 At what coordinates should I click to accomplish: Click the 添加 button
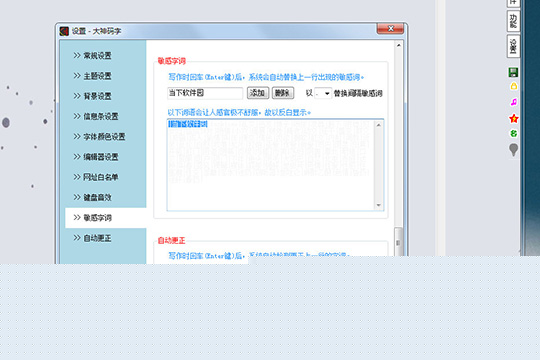pyautogui.click(x=258, y=93)
